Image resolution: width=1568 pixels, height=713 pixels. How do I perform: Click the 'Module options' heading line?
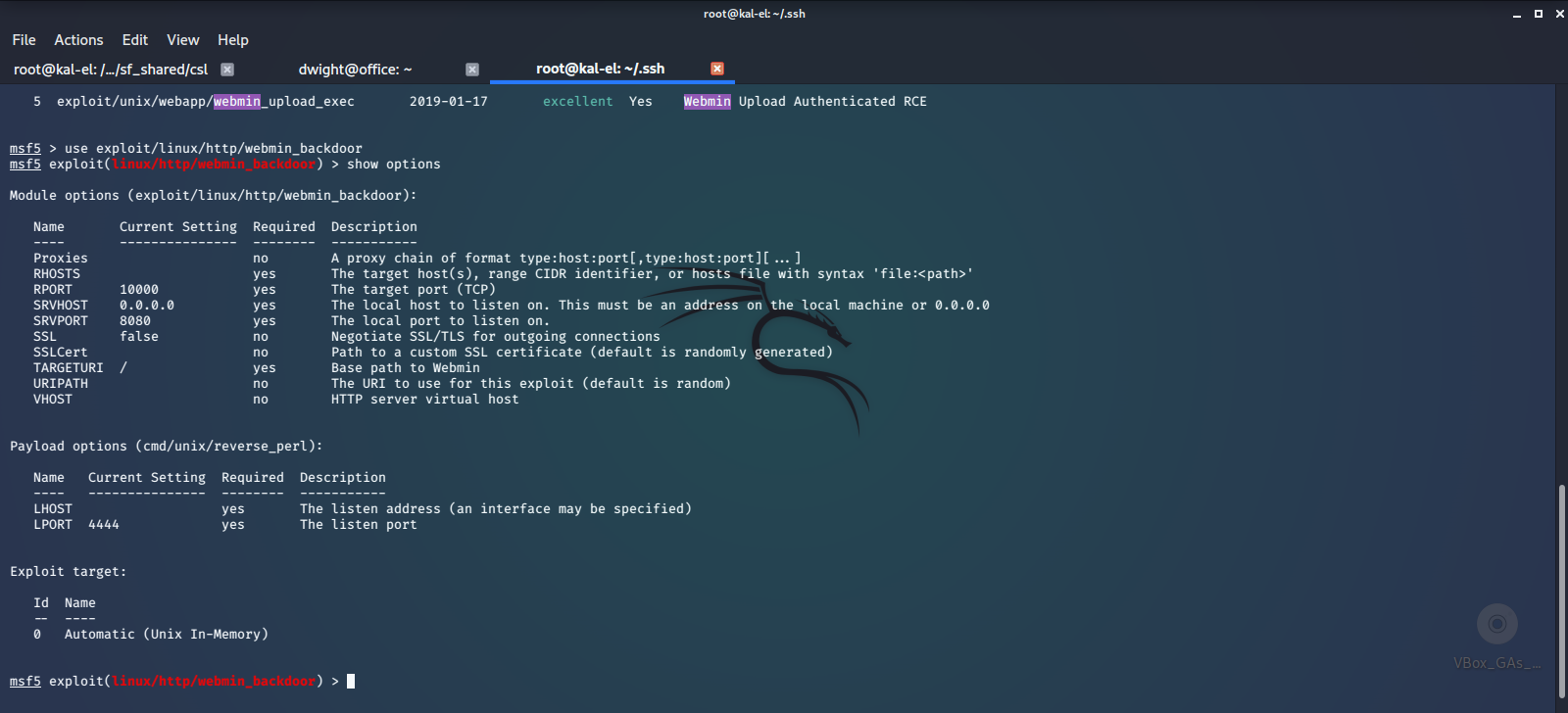(x=214, y=196)
